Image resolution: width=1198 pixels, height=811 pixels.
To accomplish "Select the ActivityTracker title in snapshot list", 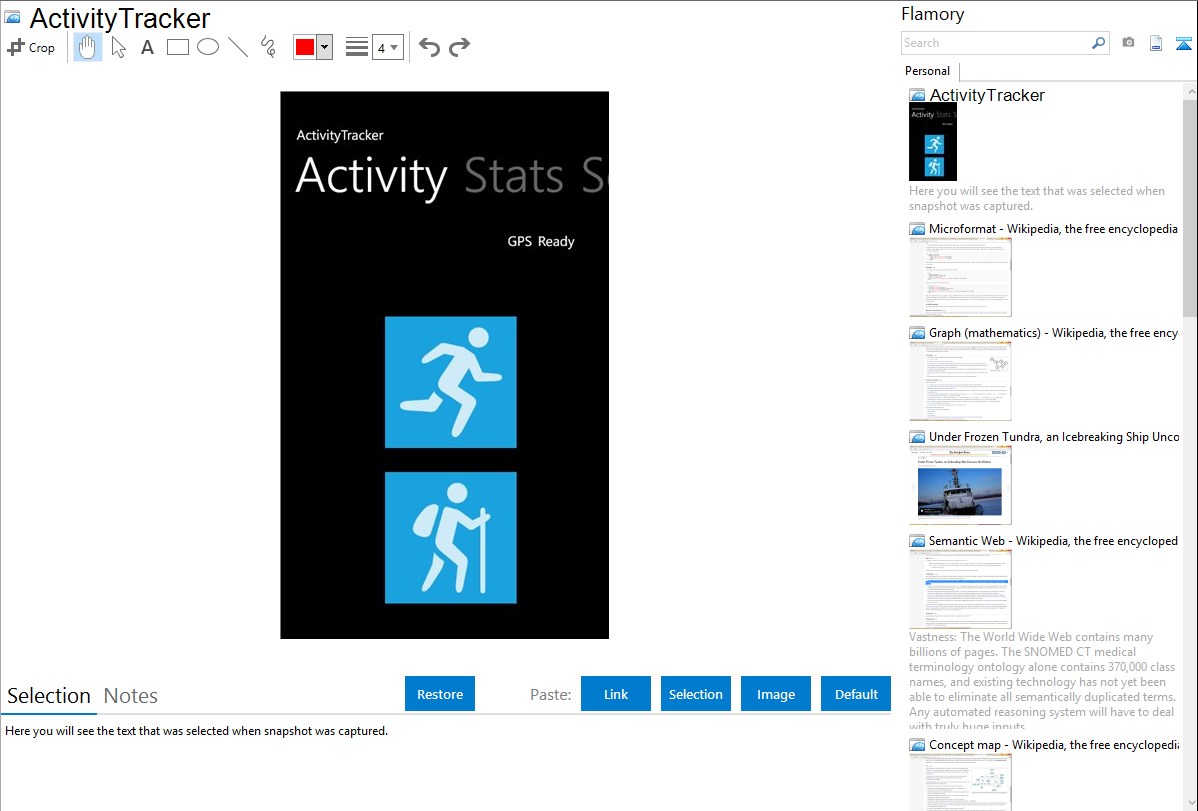I will [x=987, y=96].
